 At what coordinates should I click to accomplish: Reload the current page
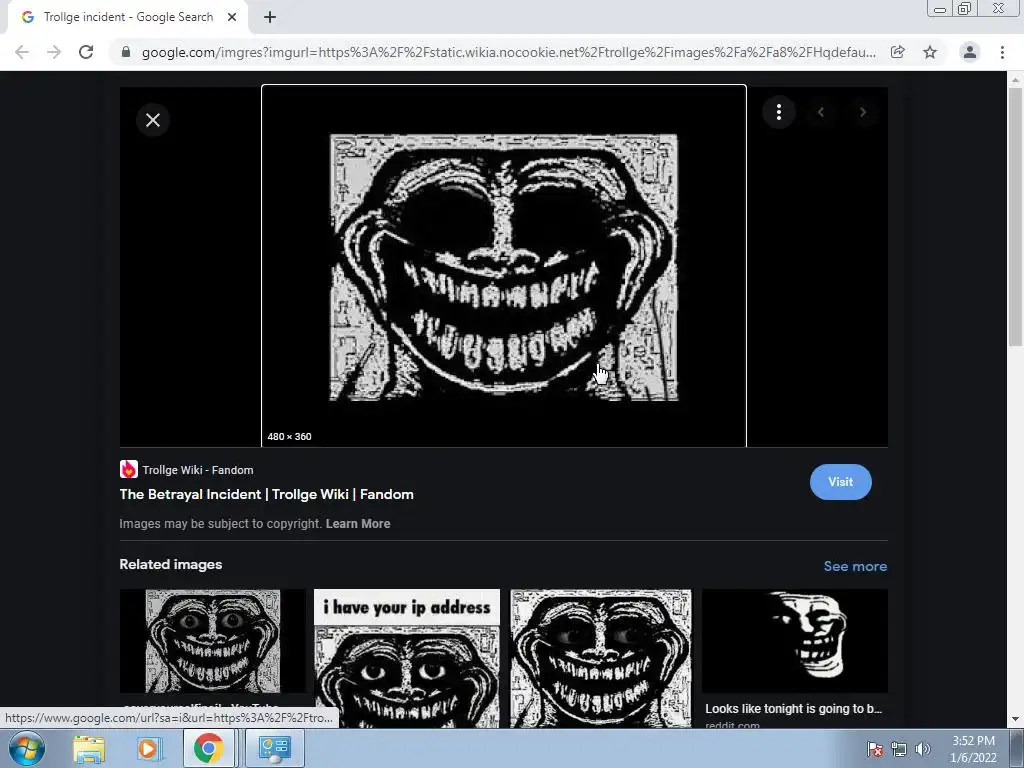(86, 52)
